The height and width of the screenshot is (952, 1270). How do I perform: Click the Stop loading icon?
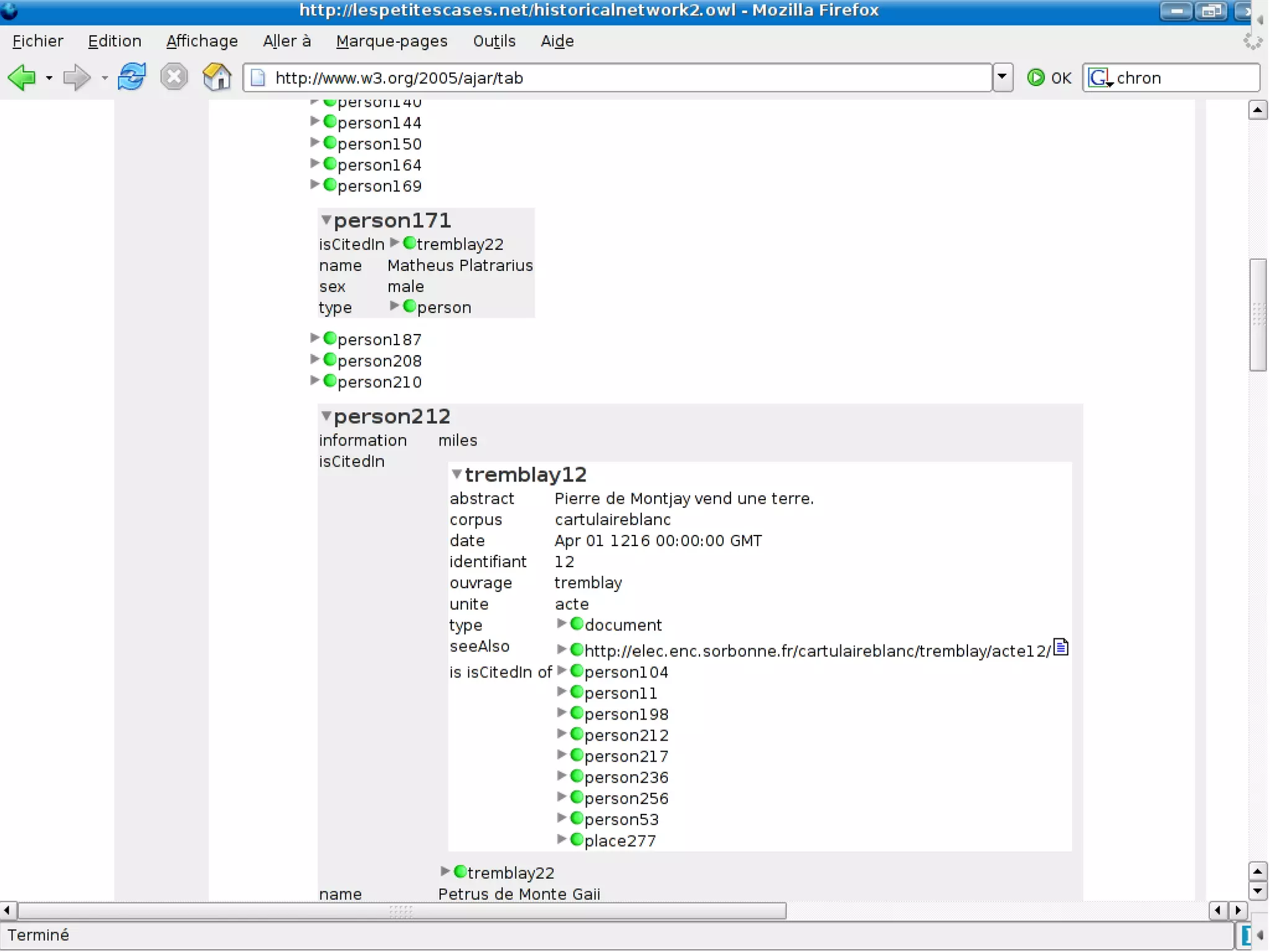pyautogui.click(x=174, y=77)
